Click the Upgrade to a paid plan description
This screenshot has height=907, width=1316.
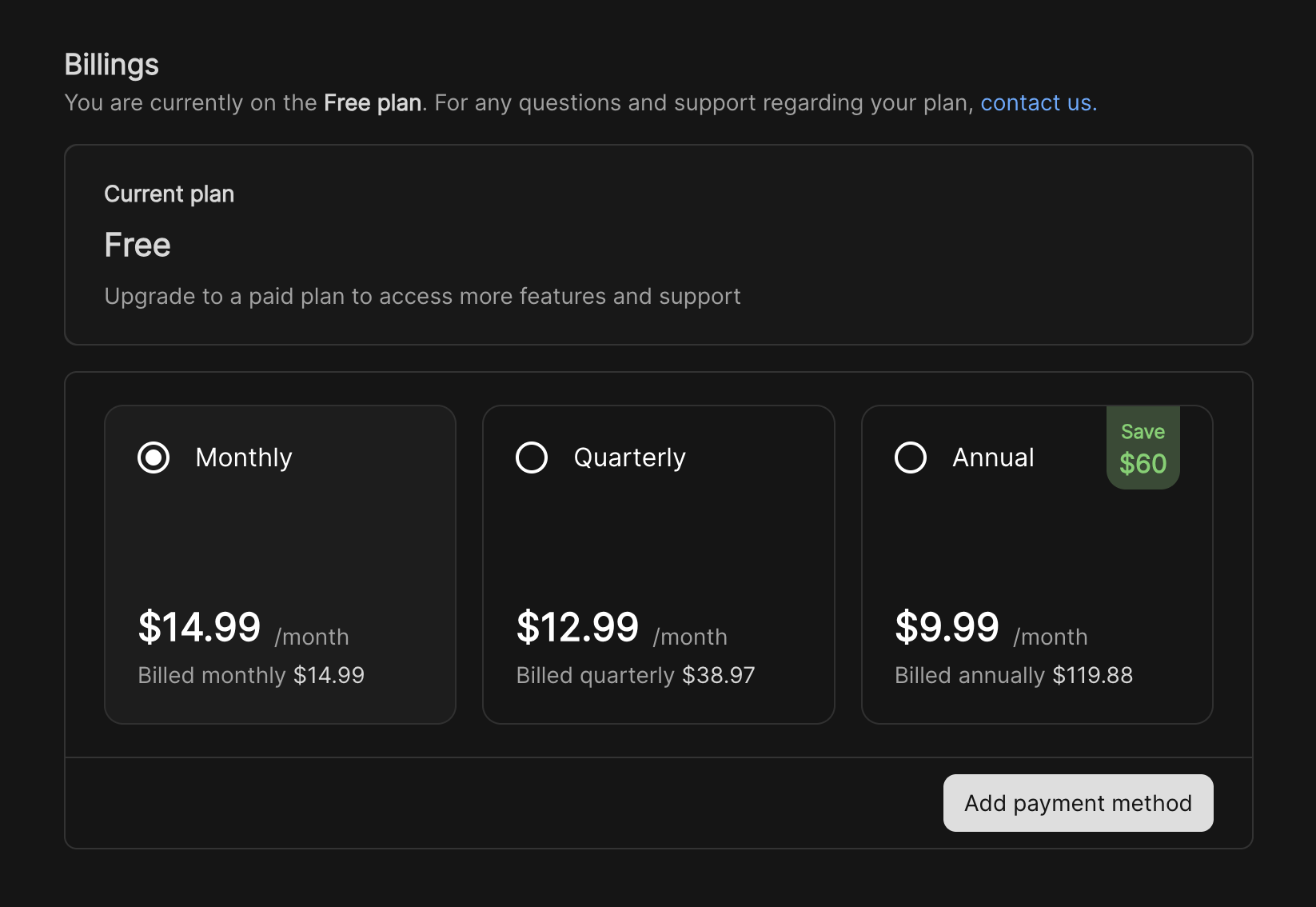(x=422, y=297)
